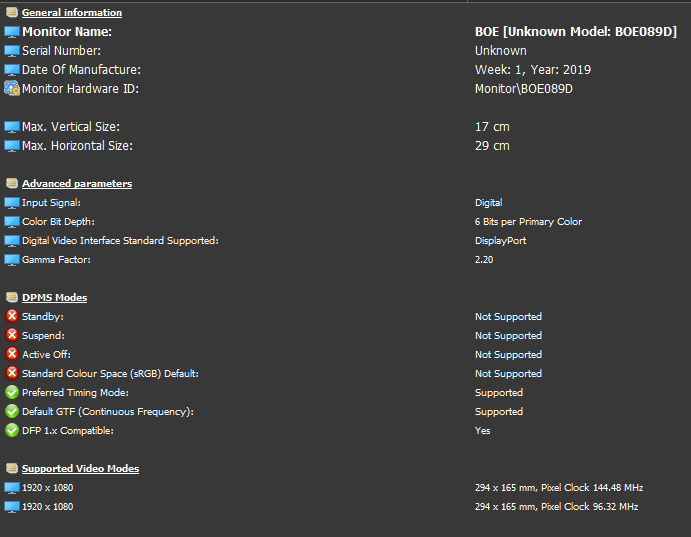Click the monitor icon beside Color Bit Depth
Viewport: 691px width, 537px height.
[x=12, y=222]
